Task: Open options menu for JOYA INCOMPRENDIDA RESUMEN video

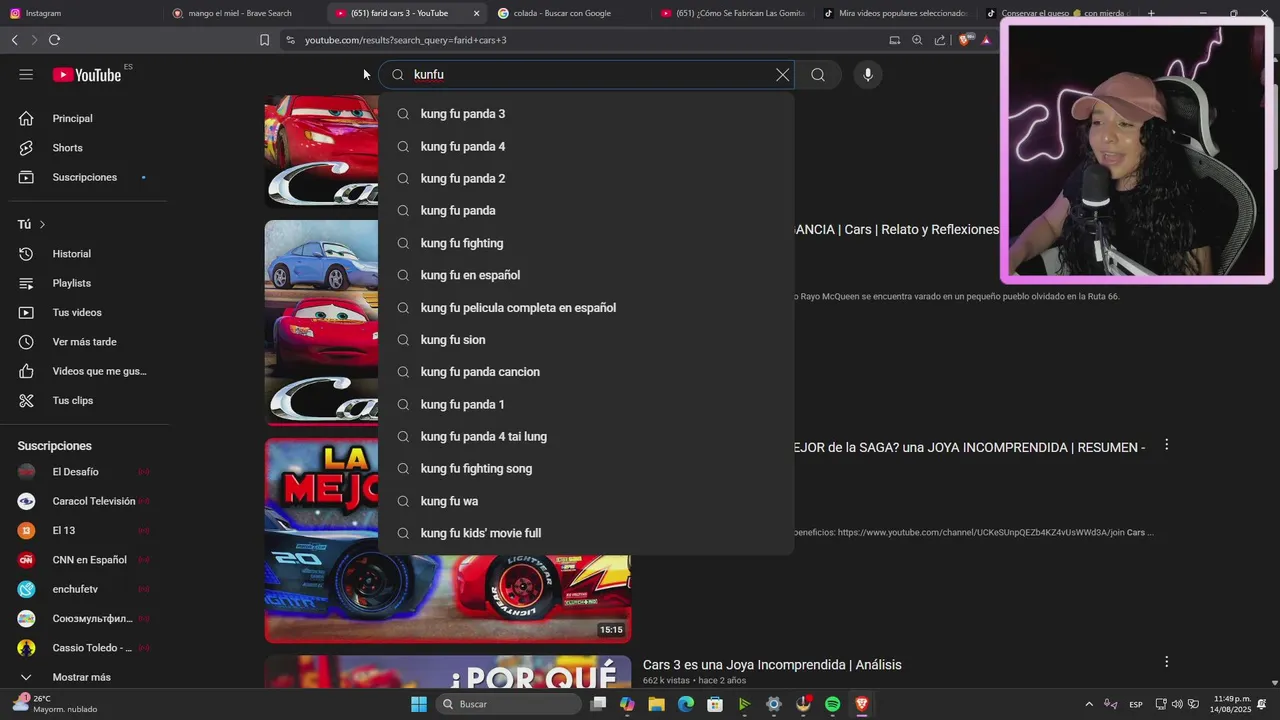Action: point(1166,445)
